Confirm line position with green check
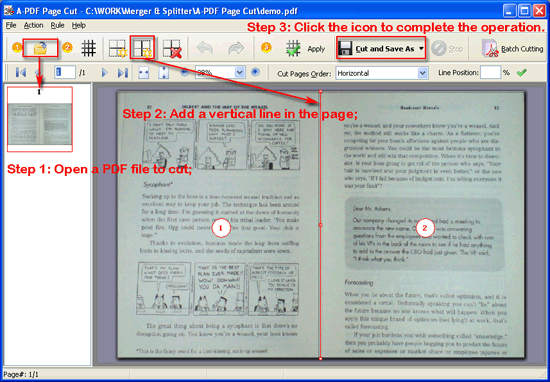Viewport: 550px width, 382px height. (522, 73)
